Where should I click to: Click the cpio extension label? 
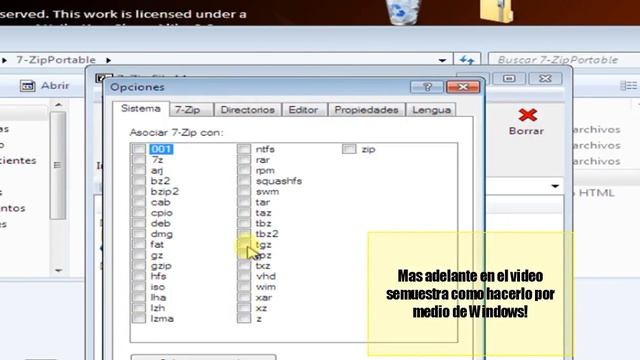(162, 213)
